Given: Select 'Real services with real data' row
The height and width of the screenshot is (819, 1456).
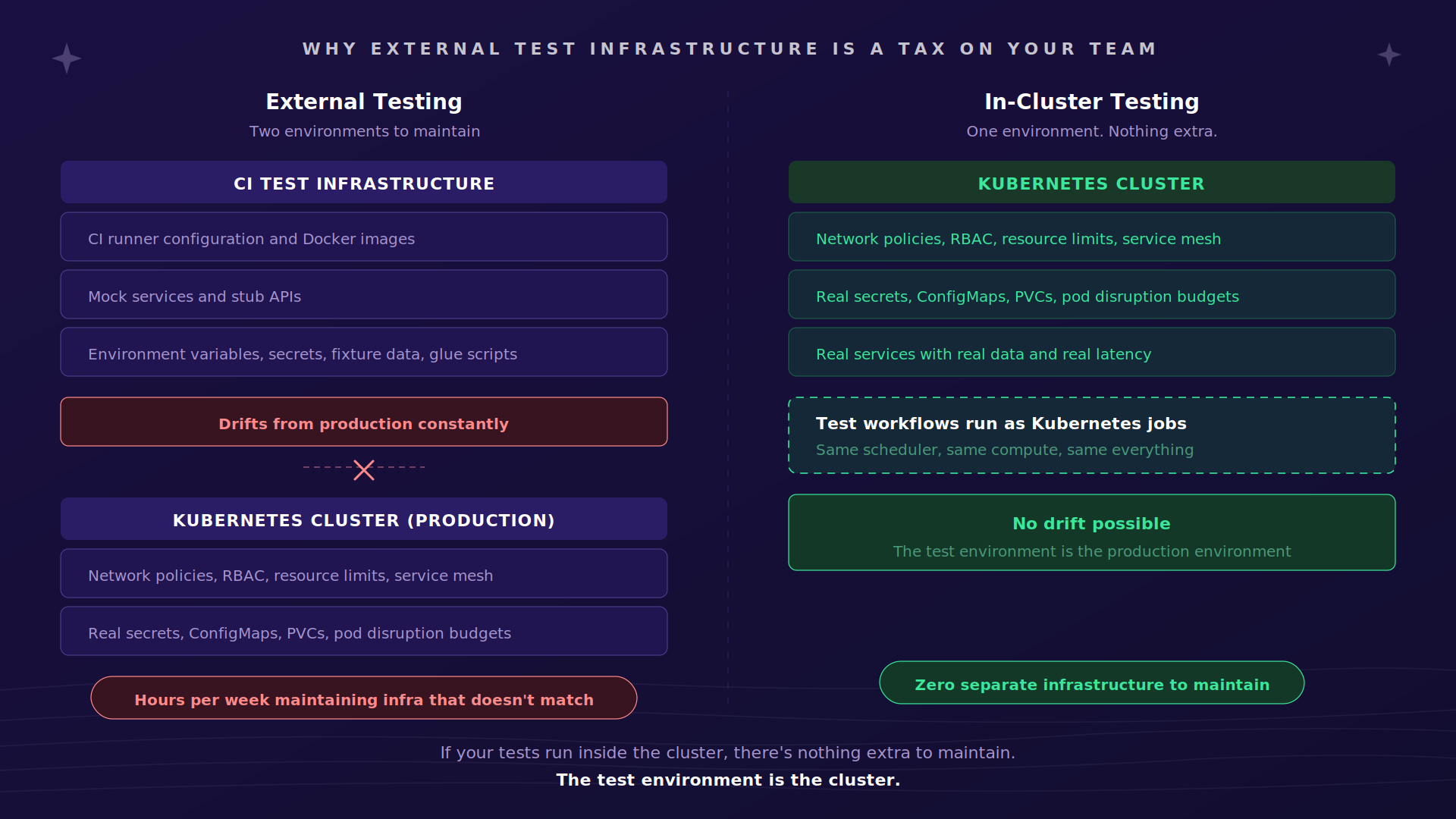Looking at the screenshot, I should pos(1091,353).
